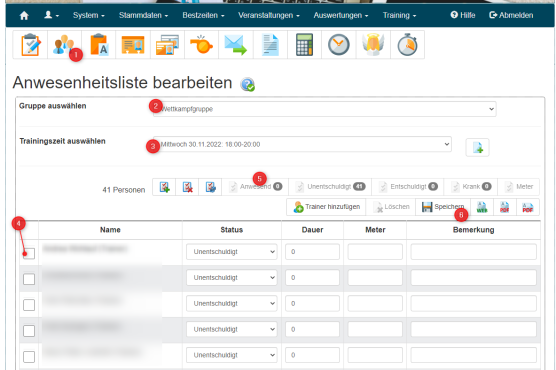This screenshot has width=556, height=370.
Task: Open the Status dropdown in the fifth row
Action: coord(232,355)
